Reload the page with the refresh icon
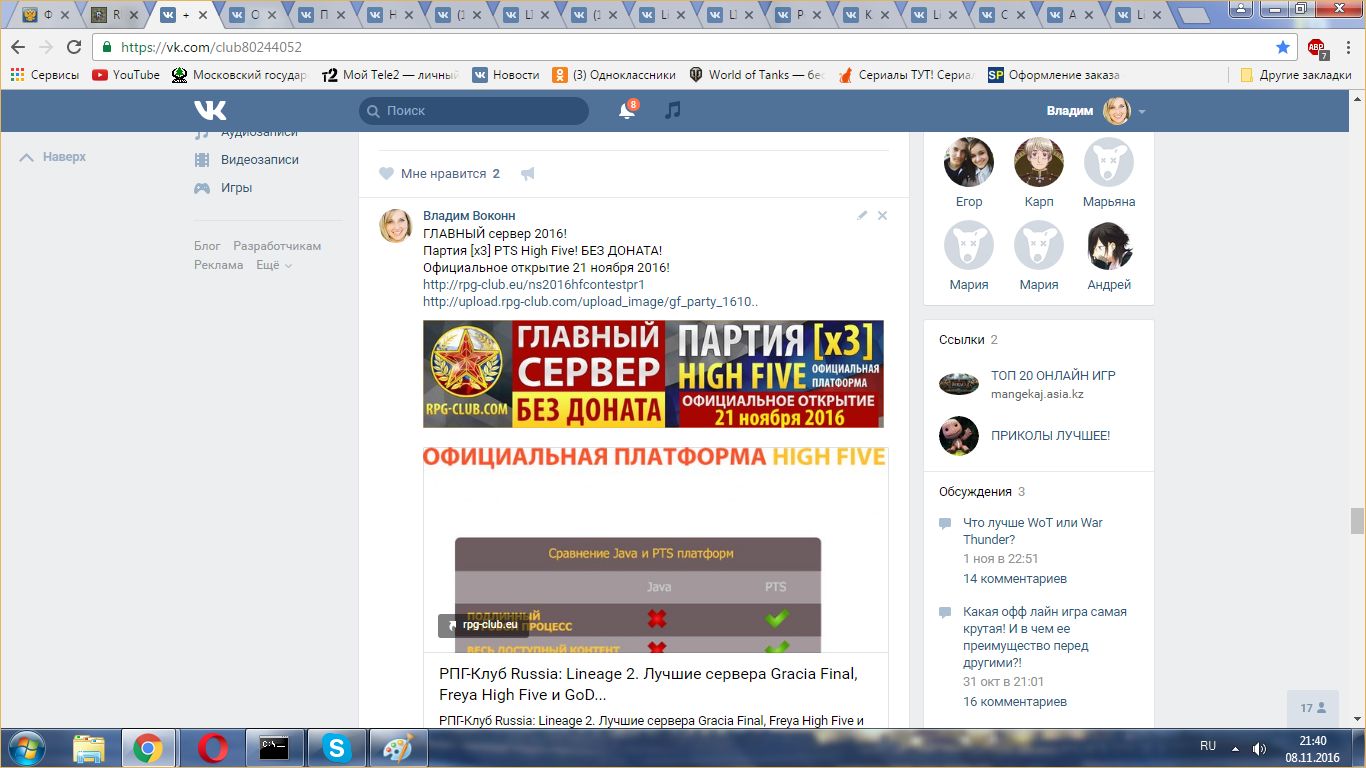This screenshot has width=1366, height=768. 74,47
